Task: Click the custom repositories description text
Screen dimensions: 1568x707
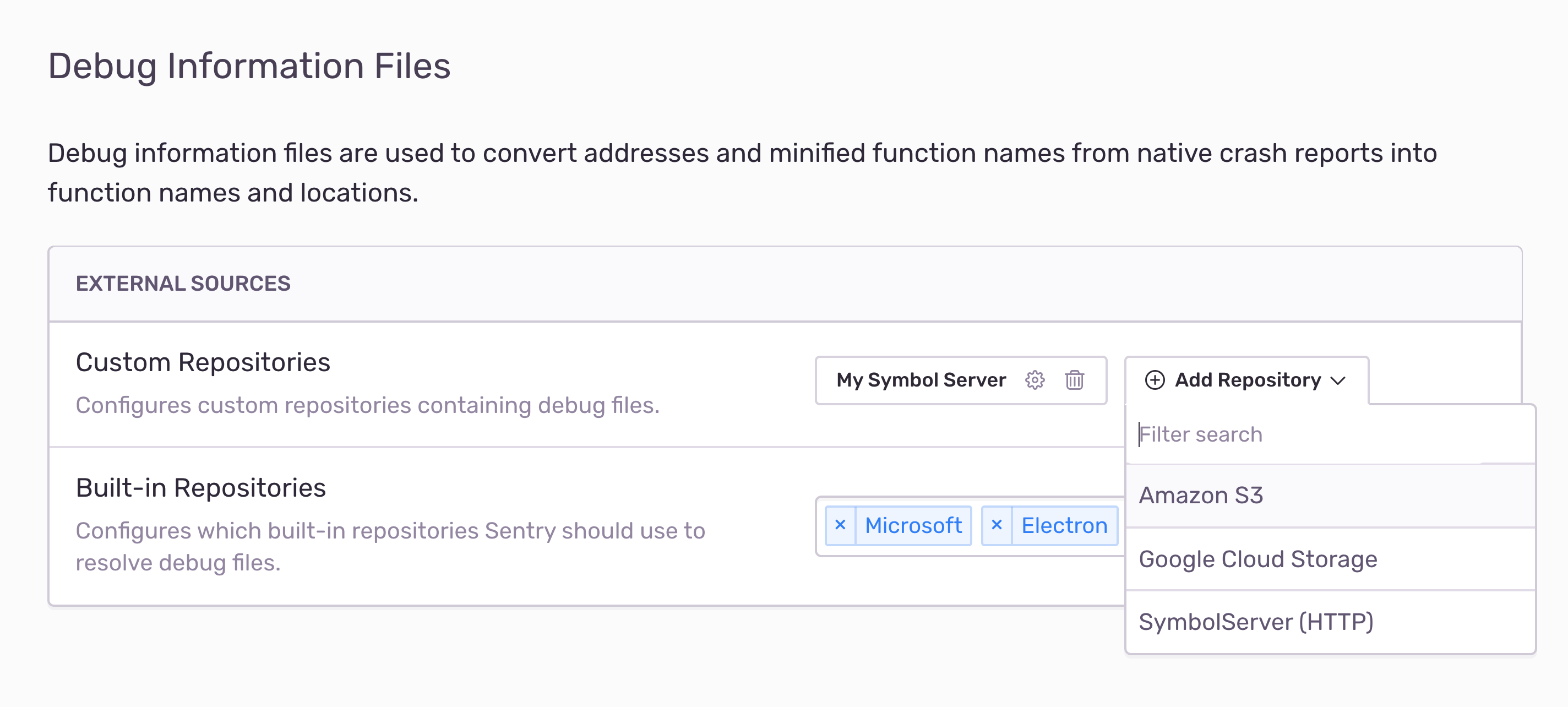Action: click(368, 405)
